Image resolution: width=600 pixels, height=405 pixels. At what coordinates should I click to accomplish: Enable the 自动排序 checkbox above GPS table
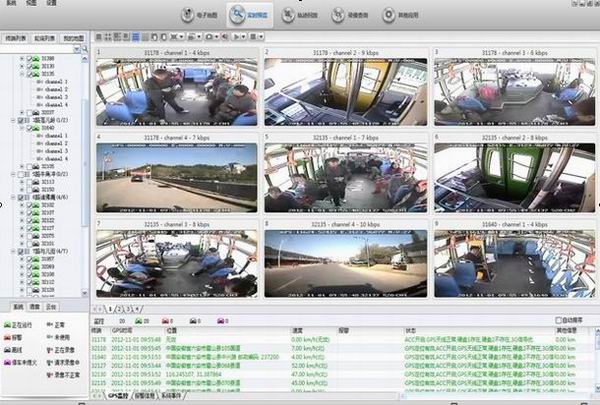pos(559,320)
